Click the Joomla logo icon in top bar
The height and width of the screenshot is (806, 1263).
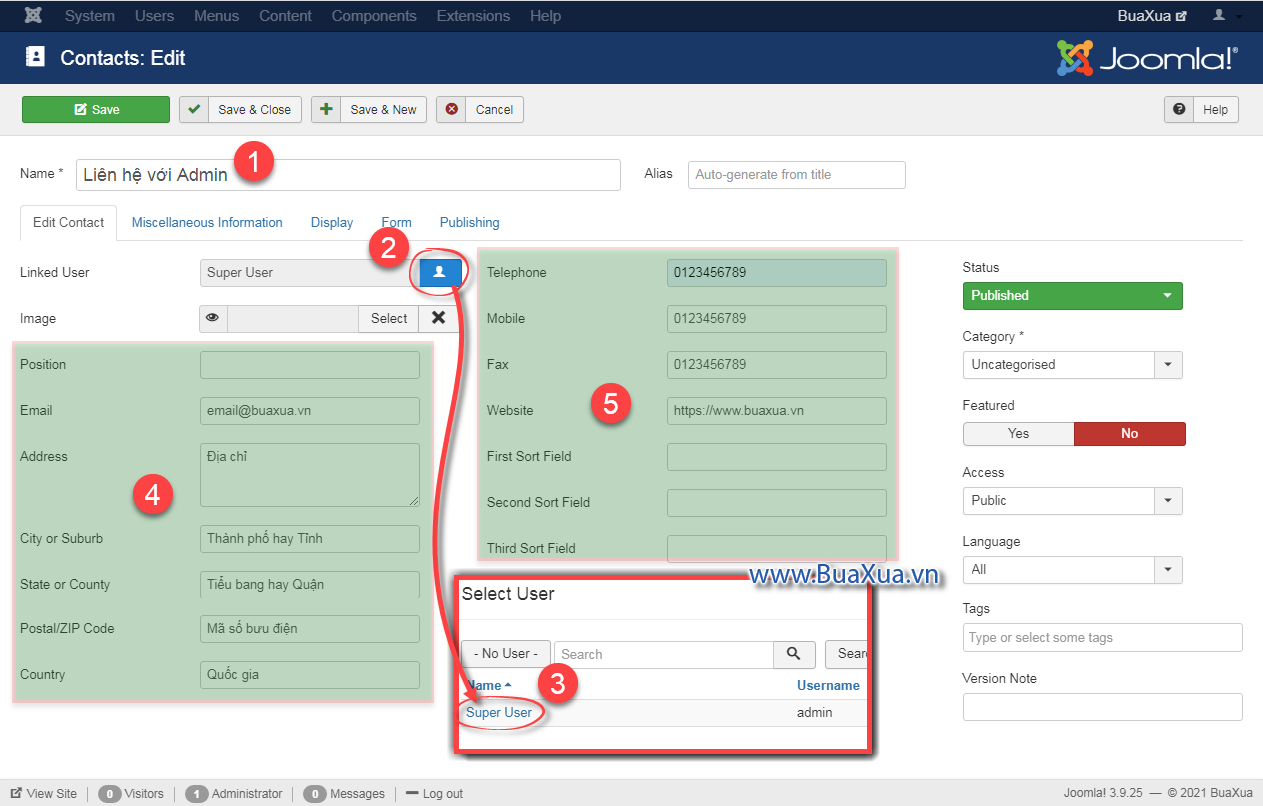point(33,16)
